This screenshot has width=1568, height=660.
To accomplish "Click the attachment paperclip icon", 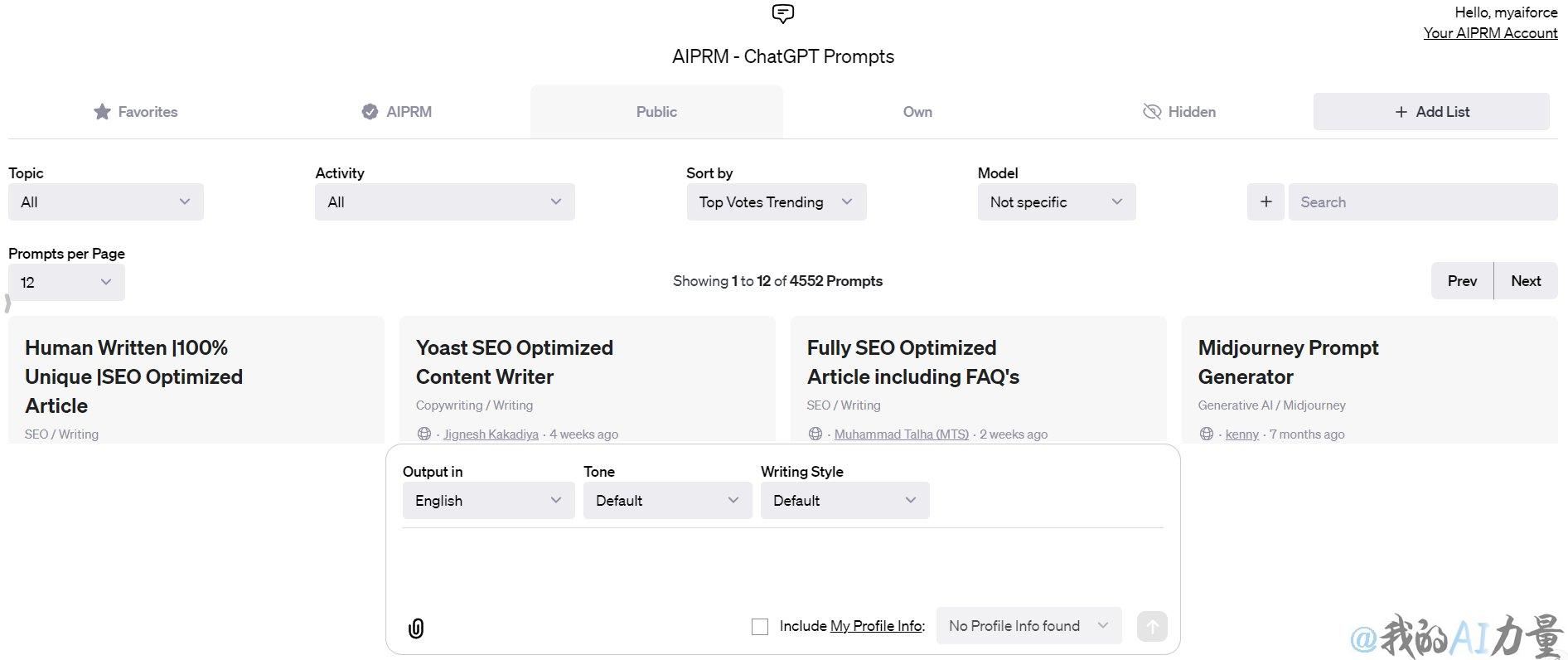I will (x=416, y=628).
